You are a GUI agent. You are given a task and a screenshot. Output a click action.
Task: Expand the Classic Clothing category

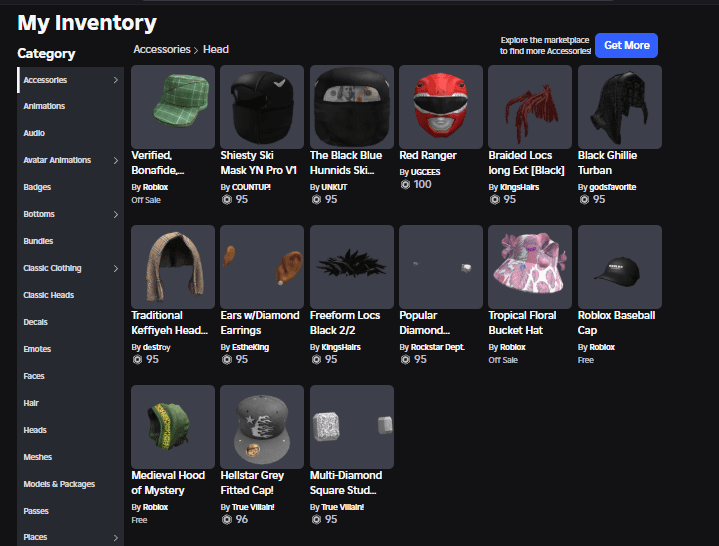tap(115, 268)
